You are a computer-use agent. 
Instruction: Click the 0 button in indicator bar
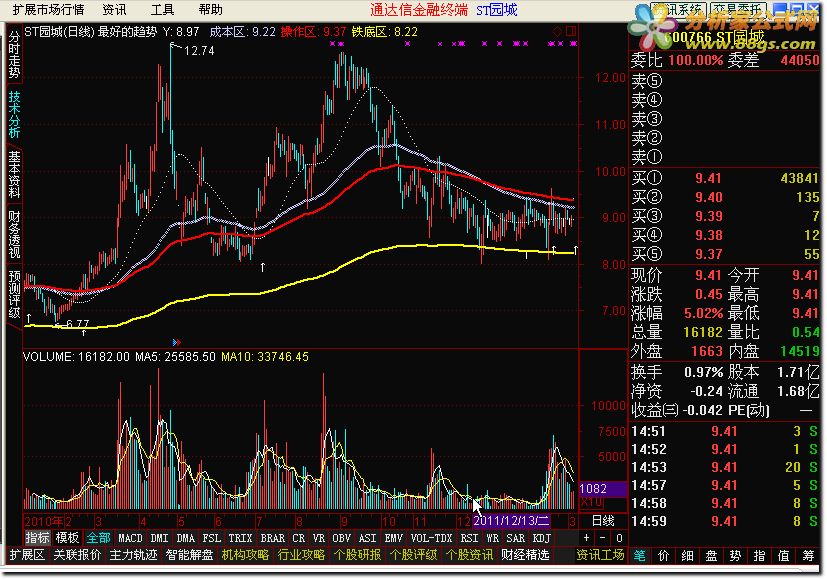pyautogui.click(x=619, y=538)
